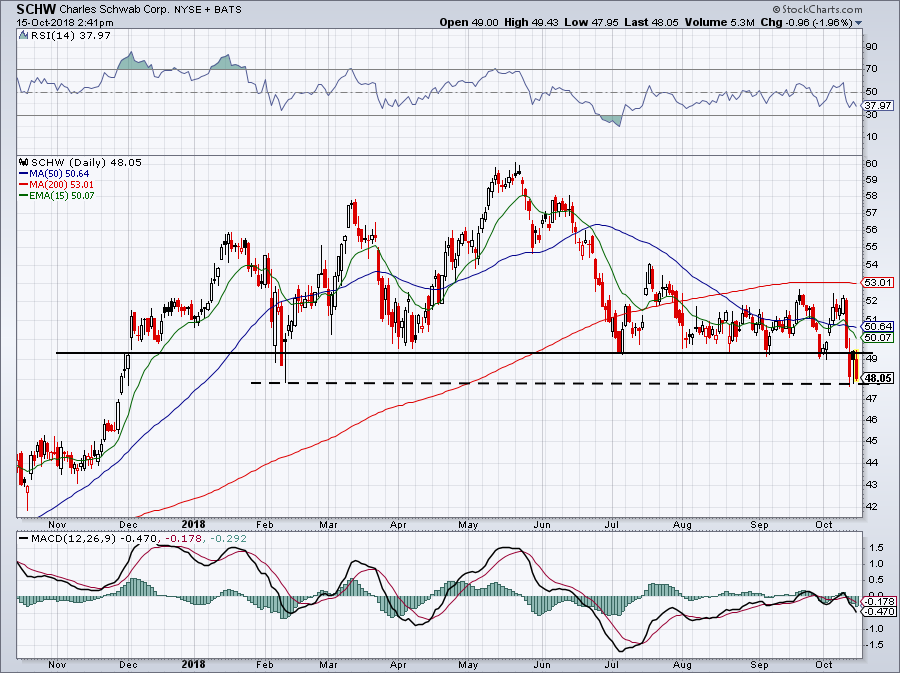Click the -0.178 tag on MACD right axis
This screenshot has height=673, width=900.
coord(879,601)
